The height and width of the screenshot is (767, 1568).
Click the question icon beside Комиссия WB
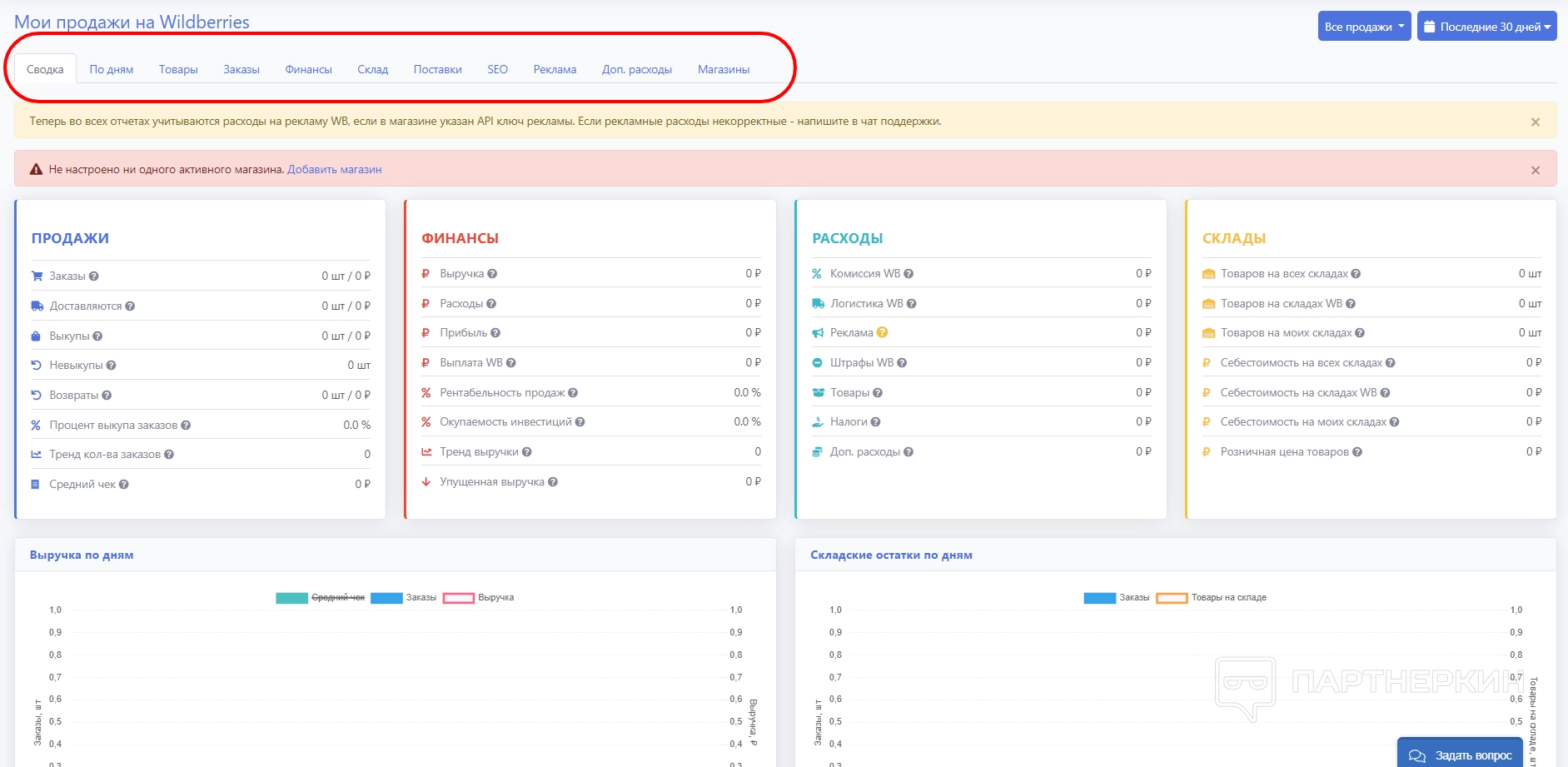pos(908,274)
